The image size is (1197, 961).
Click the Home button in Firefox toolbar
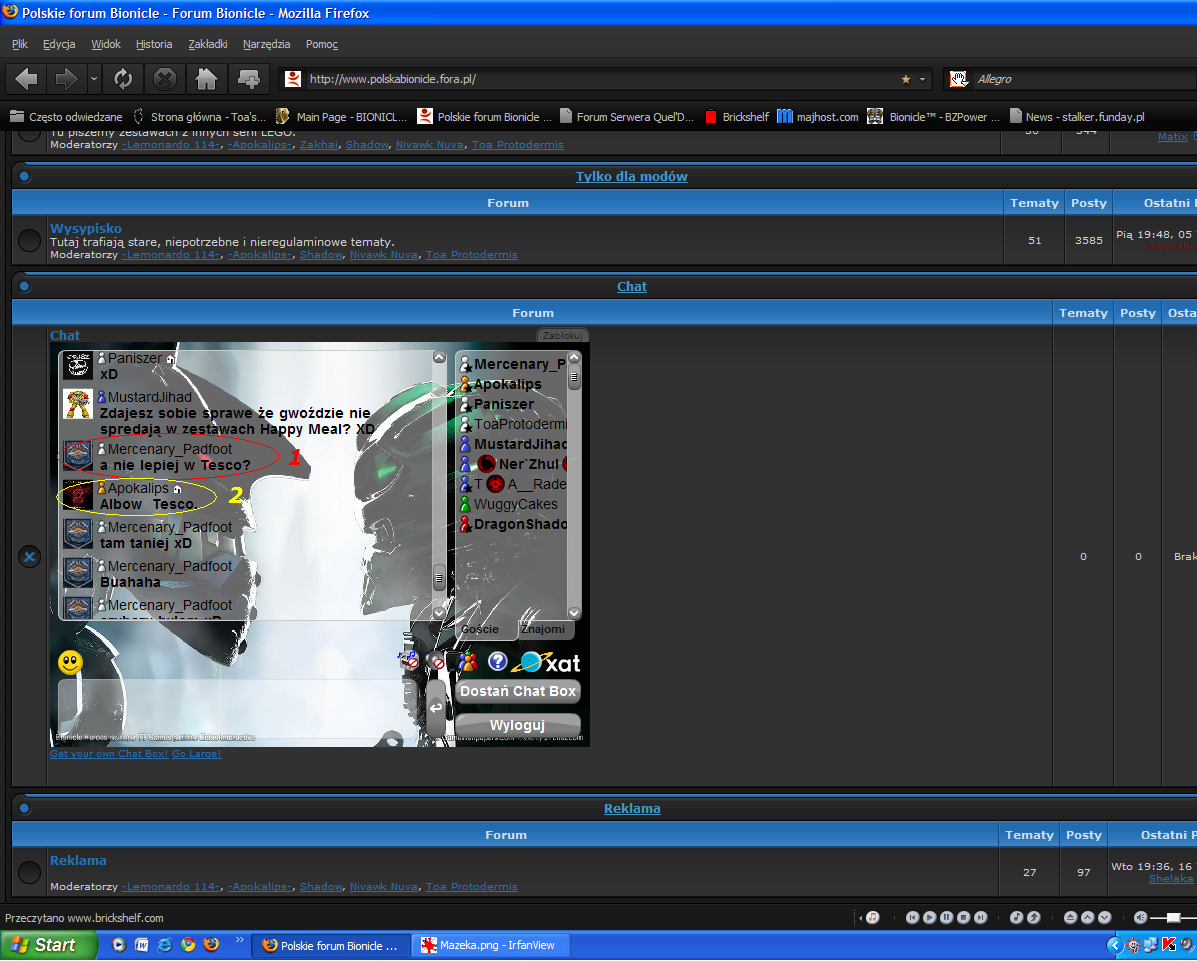206,78
